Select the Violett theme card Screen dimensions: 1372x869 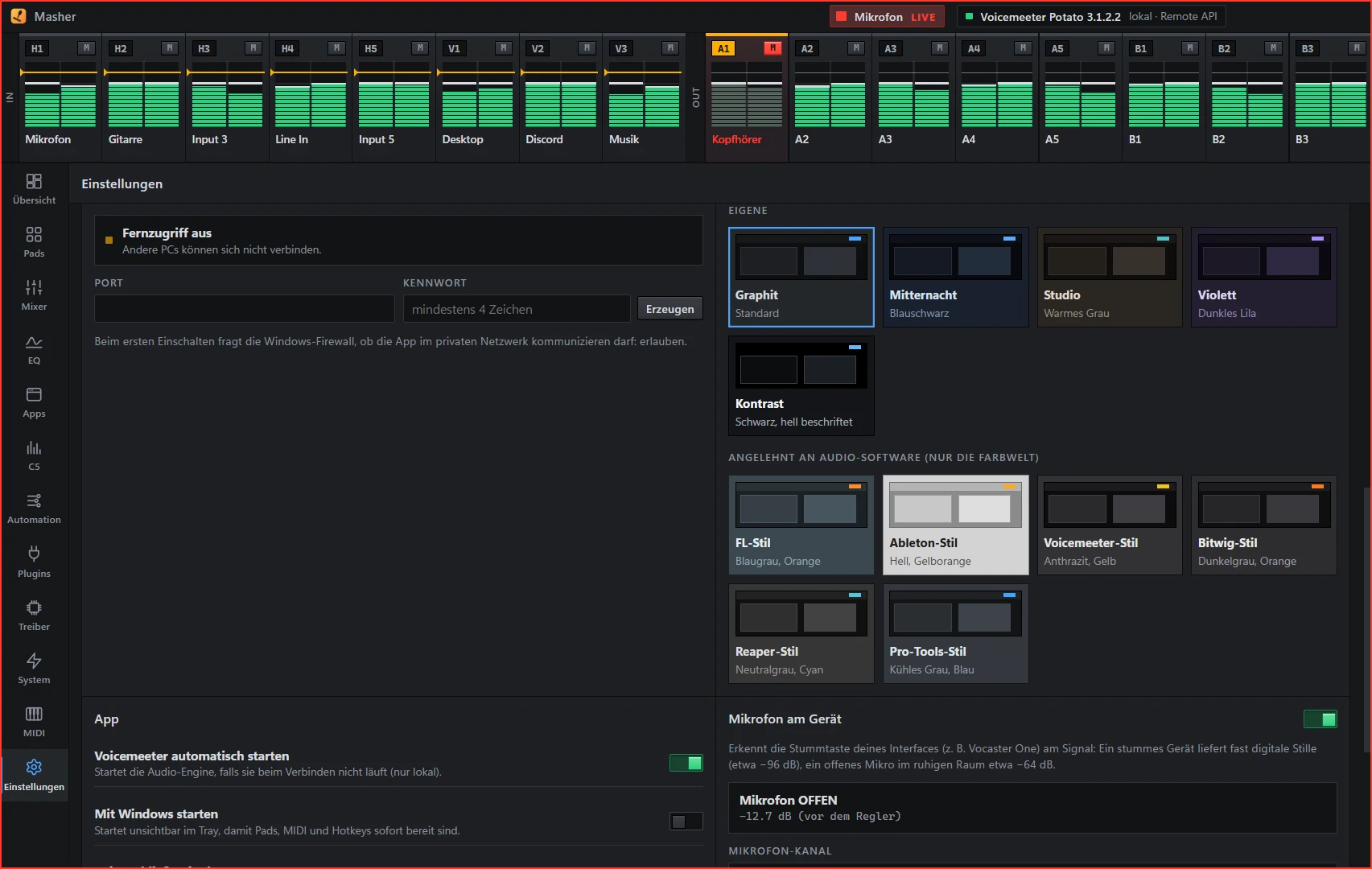point(1264,277)
